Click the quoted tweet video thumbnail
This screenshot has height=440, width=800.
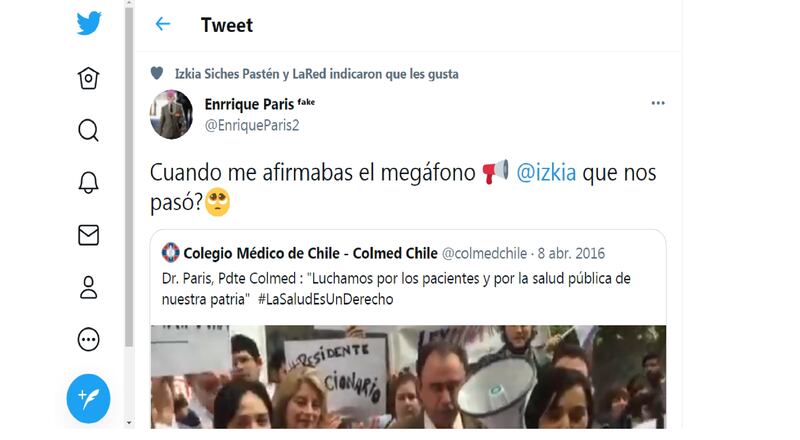[x=408, y=377]
